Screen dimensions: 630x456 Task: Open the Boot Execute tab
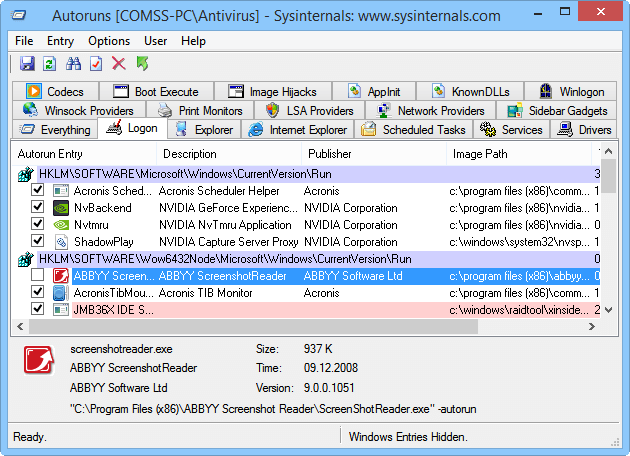156,92
